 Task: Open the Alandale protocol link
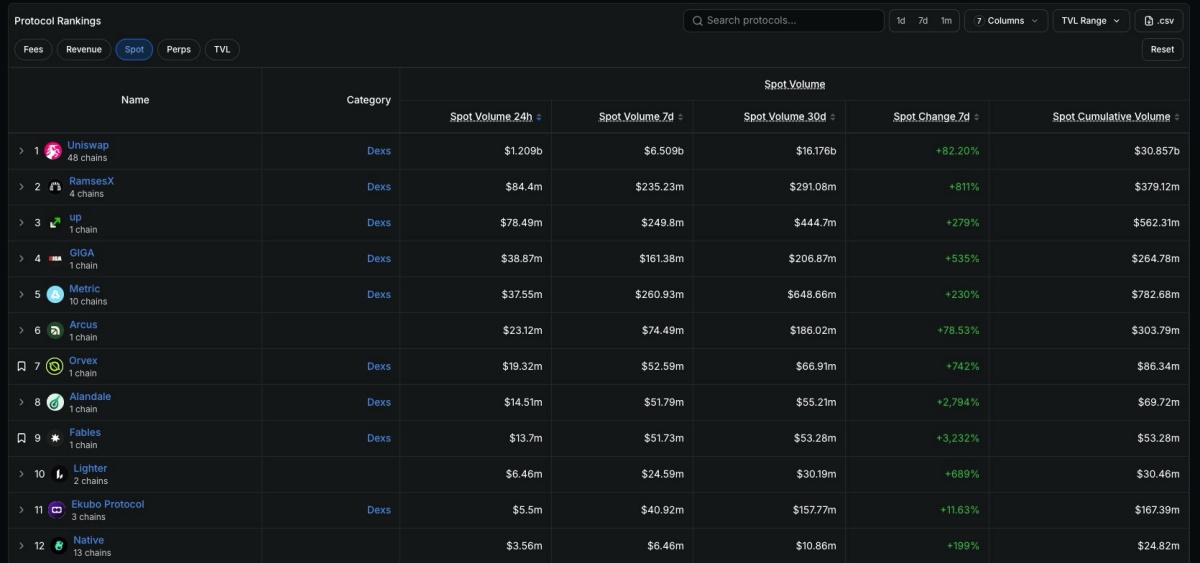point(90,397)
